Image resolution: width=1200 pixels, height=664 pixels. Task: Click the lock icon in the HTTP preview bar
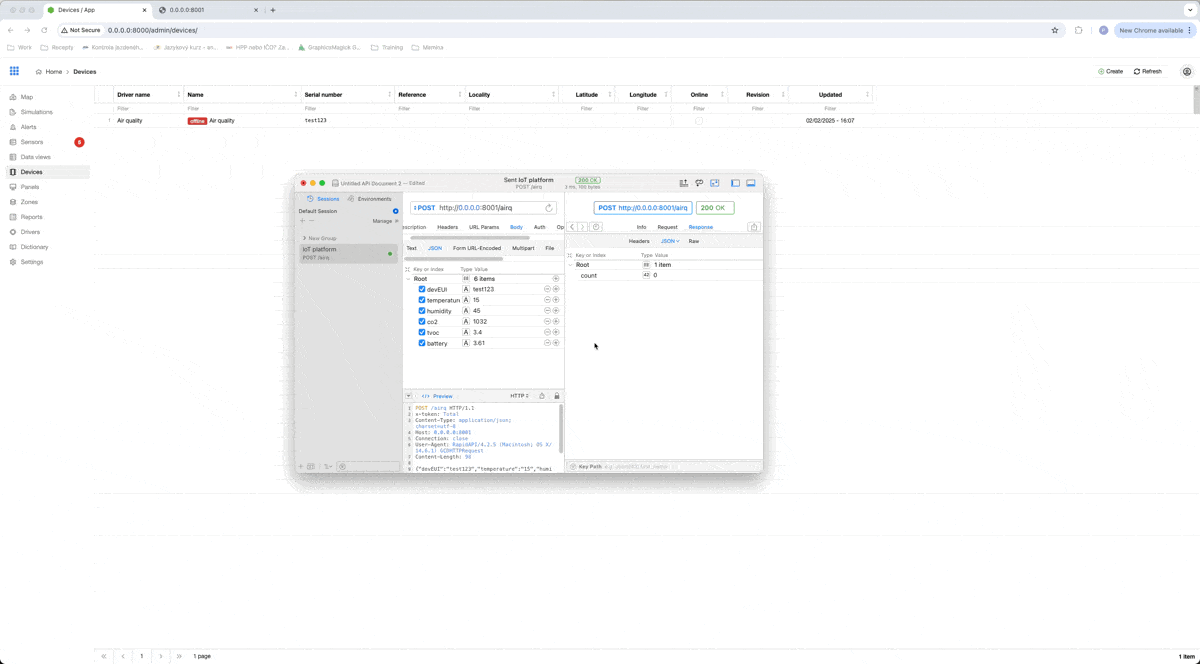[x=557, y=396]
